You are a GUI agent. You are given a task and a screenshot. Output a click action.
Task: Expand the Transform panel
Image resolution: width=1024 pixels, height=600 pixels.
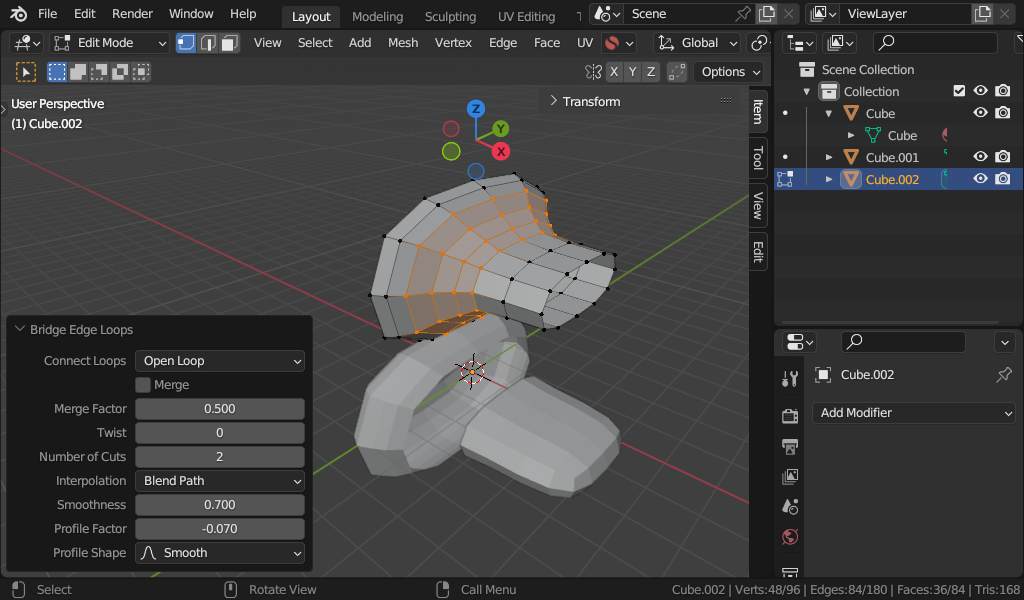554,101
